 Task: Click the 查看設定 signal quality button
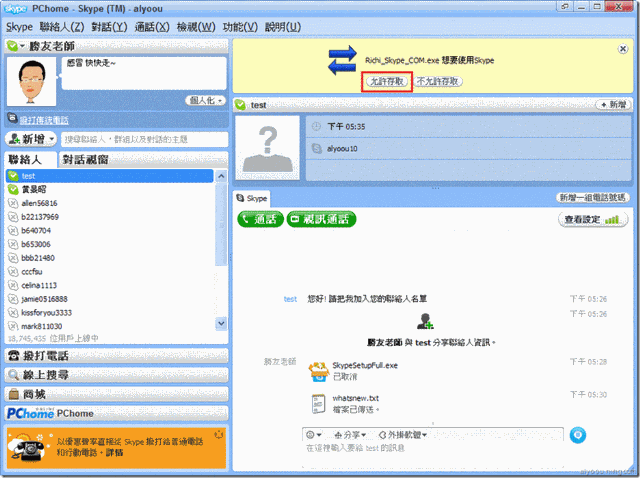coord(593,220)
